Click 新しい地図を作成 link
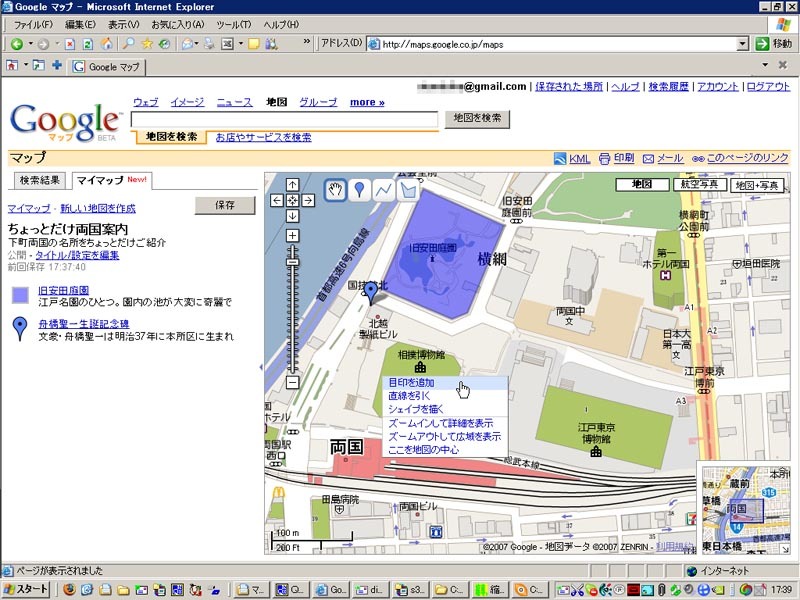 click(98, 208)
